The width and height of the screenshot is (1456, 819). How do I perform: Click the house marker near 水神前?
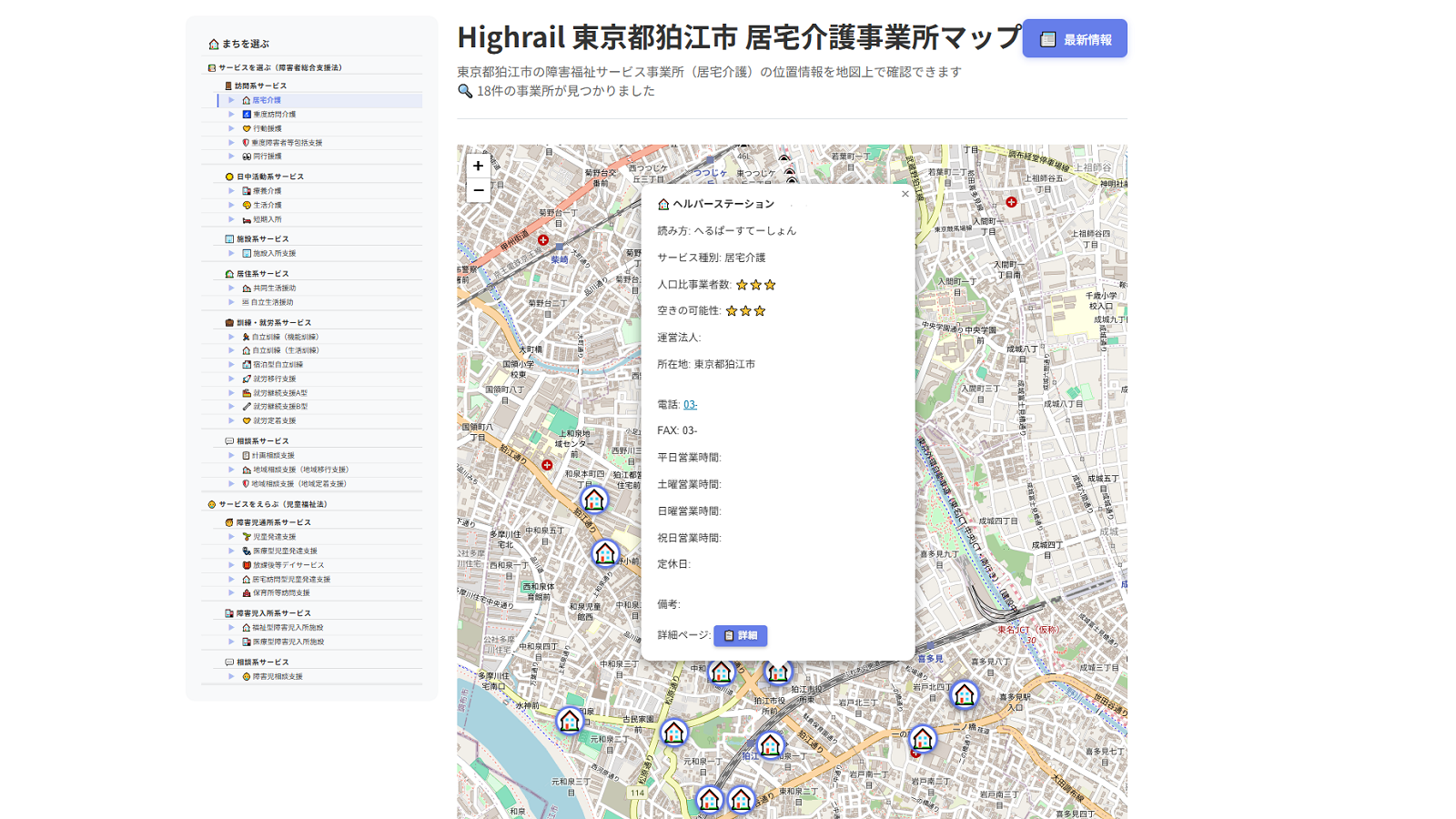point(570,722)
